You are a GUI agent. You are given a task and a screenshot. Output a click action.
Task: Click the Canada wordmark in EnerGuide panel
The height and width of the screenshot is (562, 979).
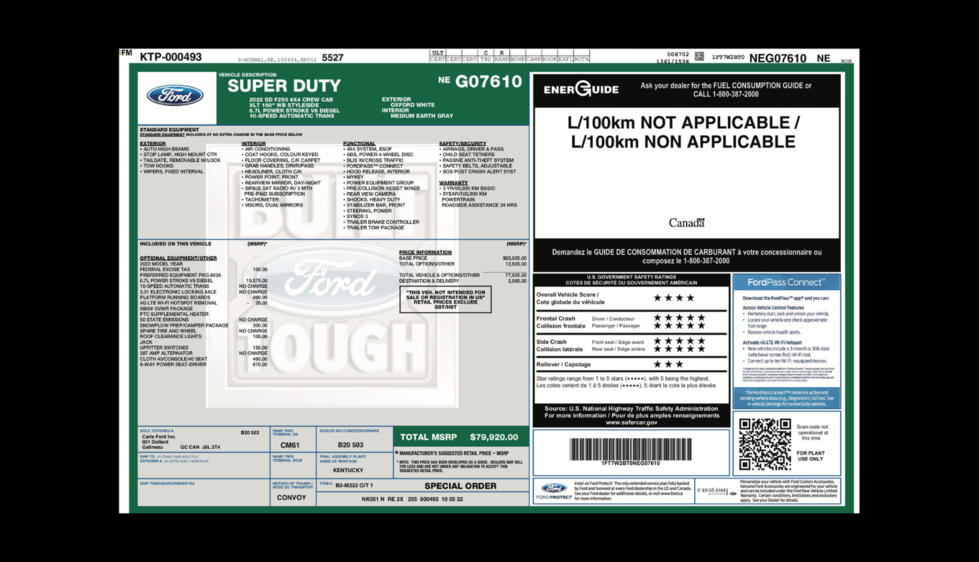click(x=687, y=223)
